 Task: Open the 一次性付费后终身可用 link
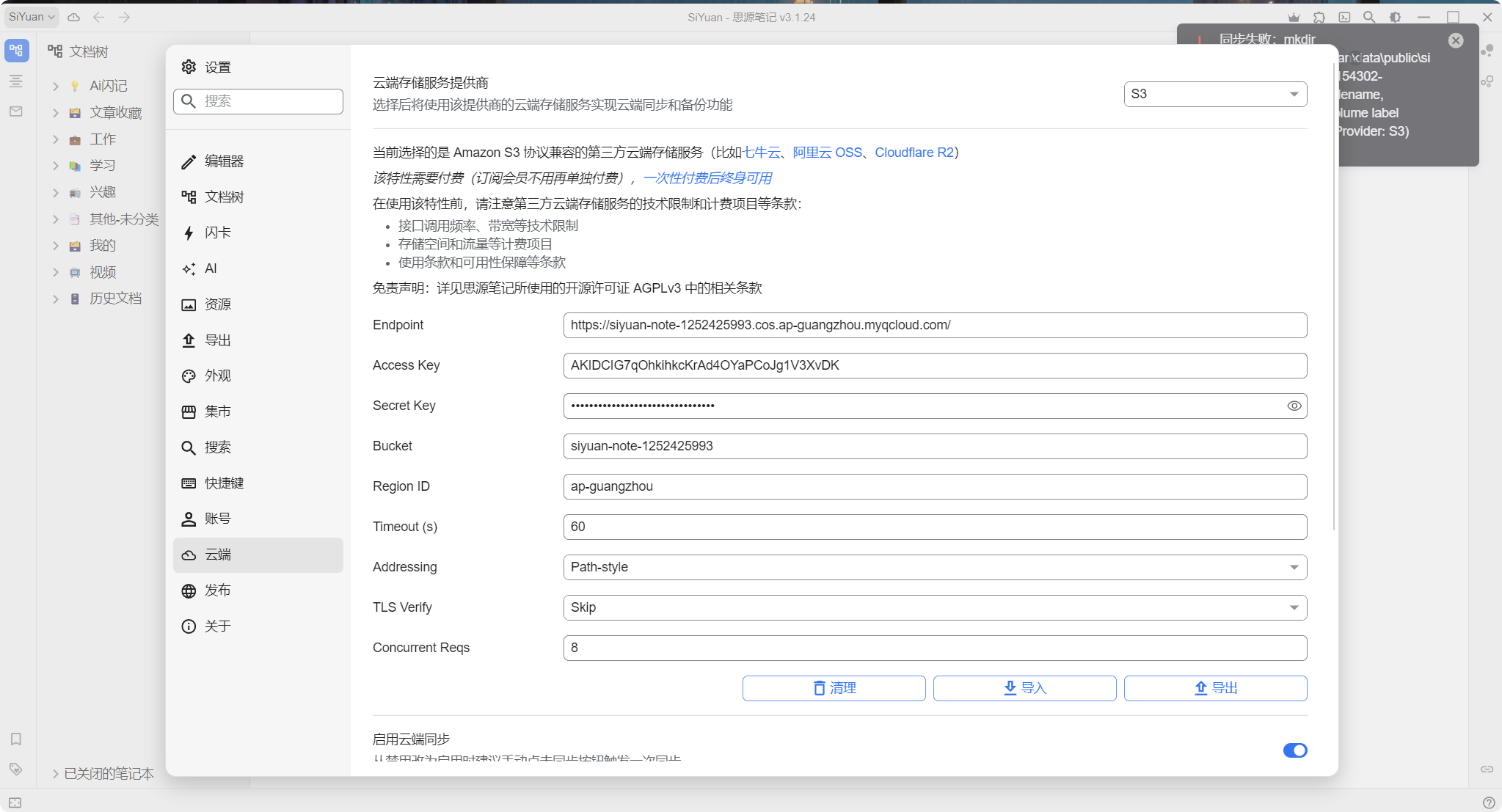[x=707, y=178]
